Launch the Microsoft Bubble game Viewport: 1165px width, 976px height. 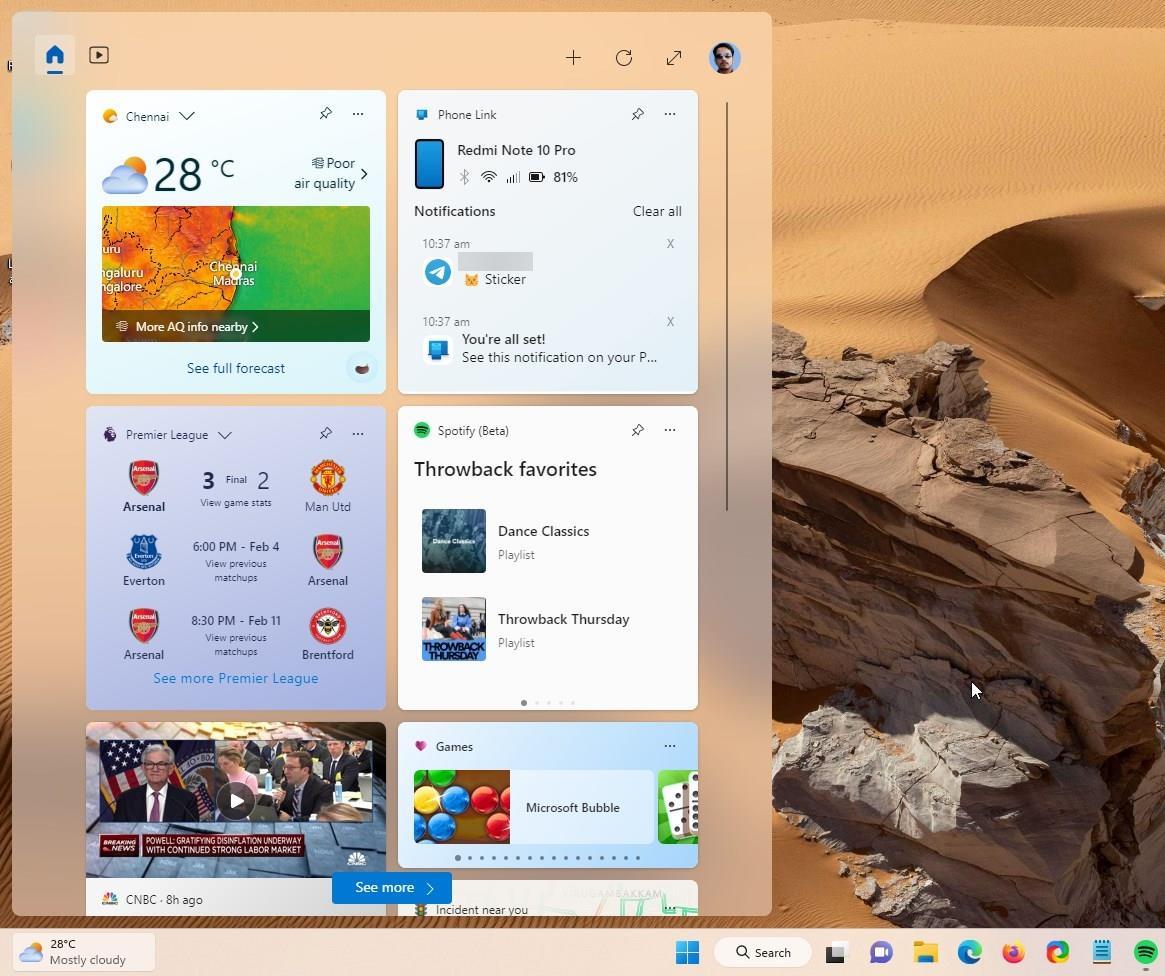tap(533, 807)
